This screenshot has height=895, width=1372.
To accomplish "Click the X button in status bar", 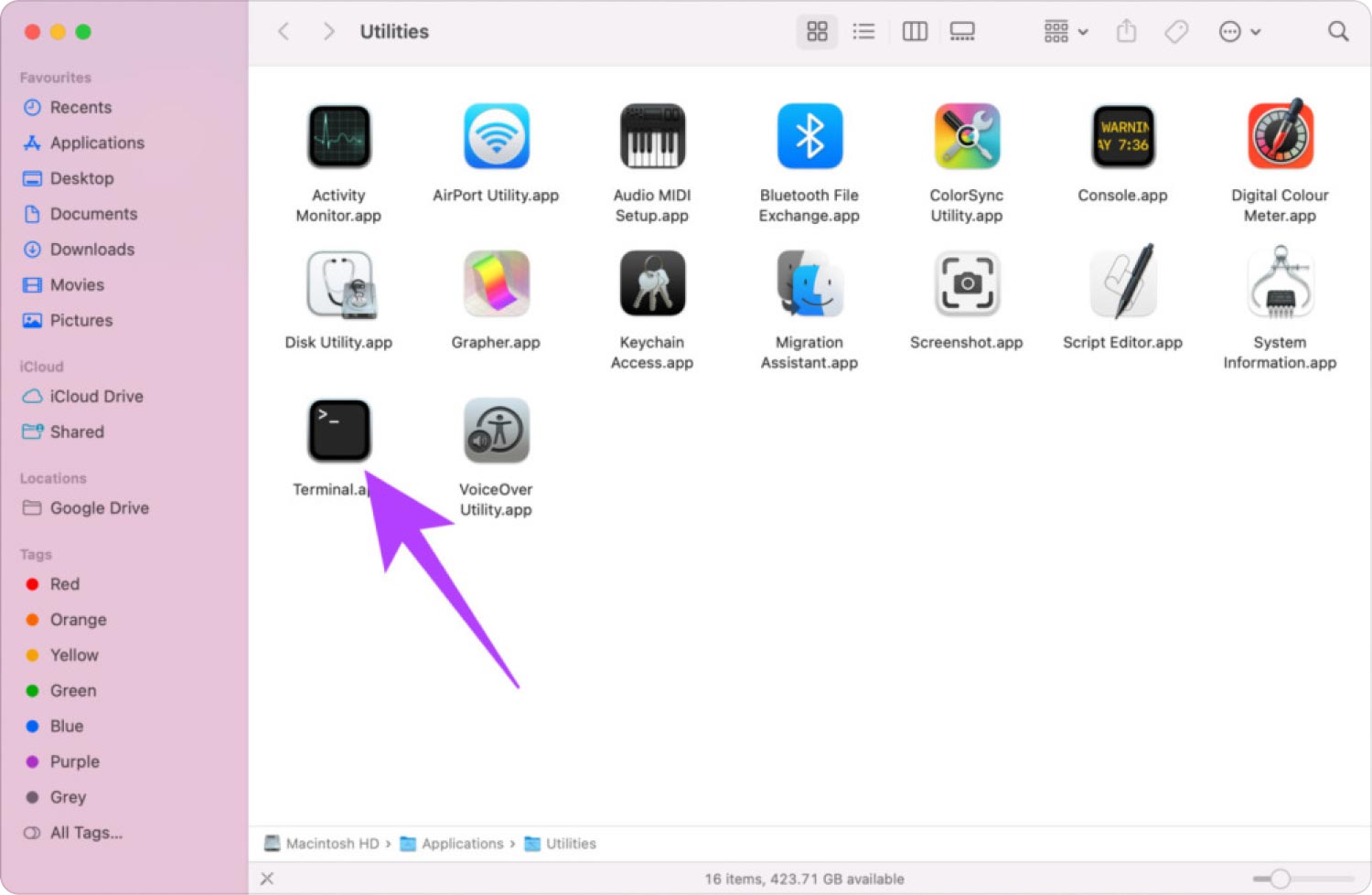I will click(x=267, y=879).
